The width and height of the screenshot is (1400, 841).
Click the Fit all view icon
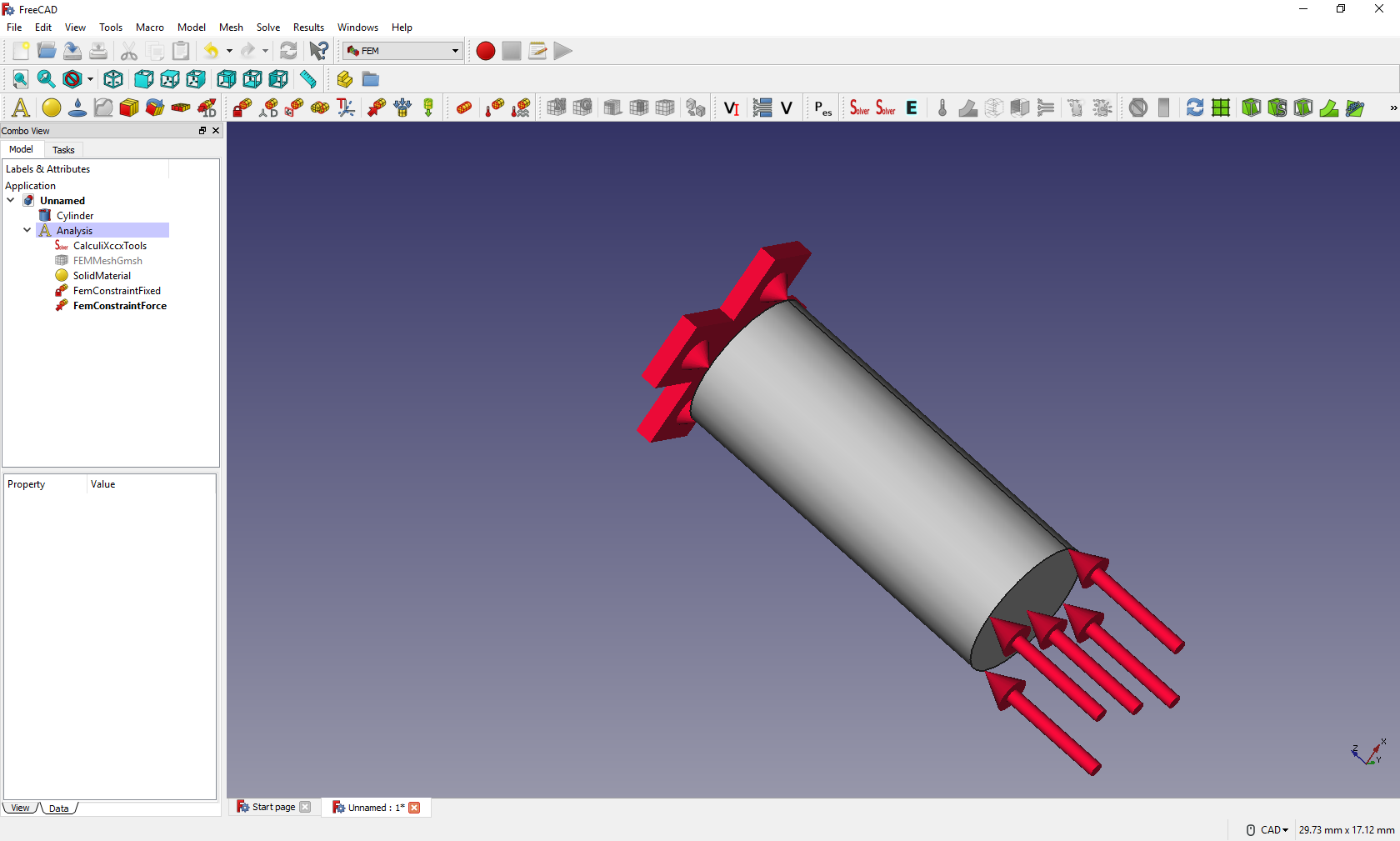(21, 79)
